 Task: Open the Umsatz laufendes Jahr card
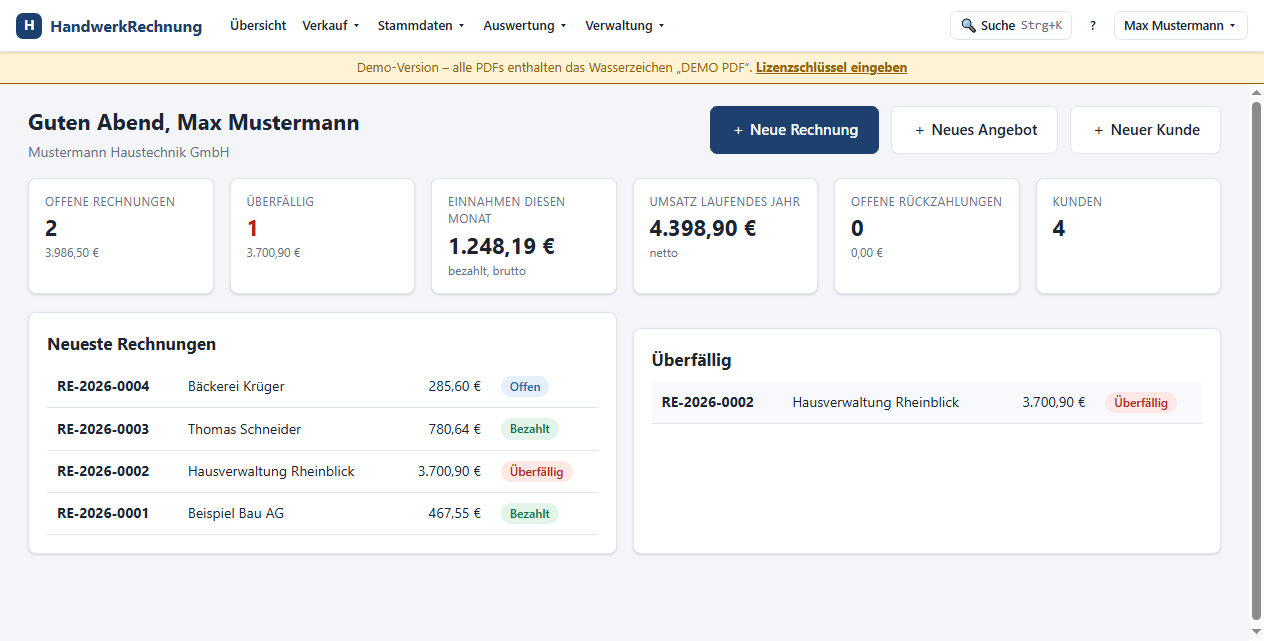pos(726,236)
